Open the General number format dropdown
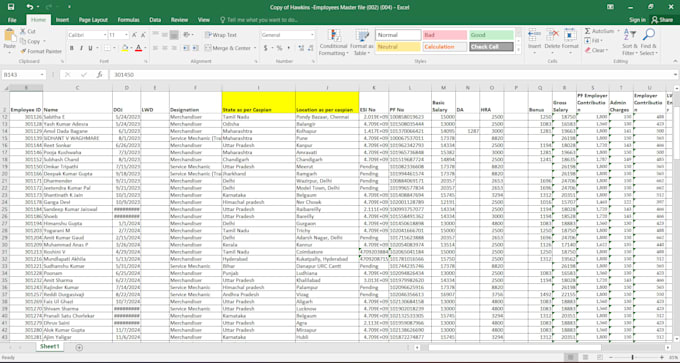Screen dimensions: 680x363 click(312, 35)
